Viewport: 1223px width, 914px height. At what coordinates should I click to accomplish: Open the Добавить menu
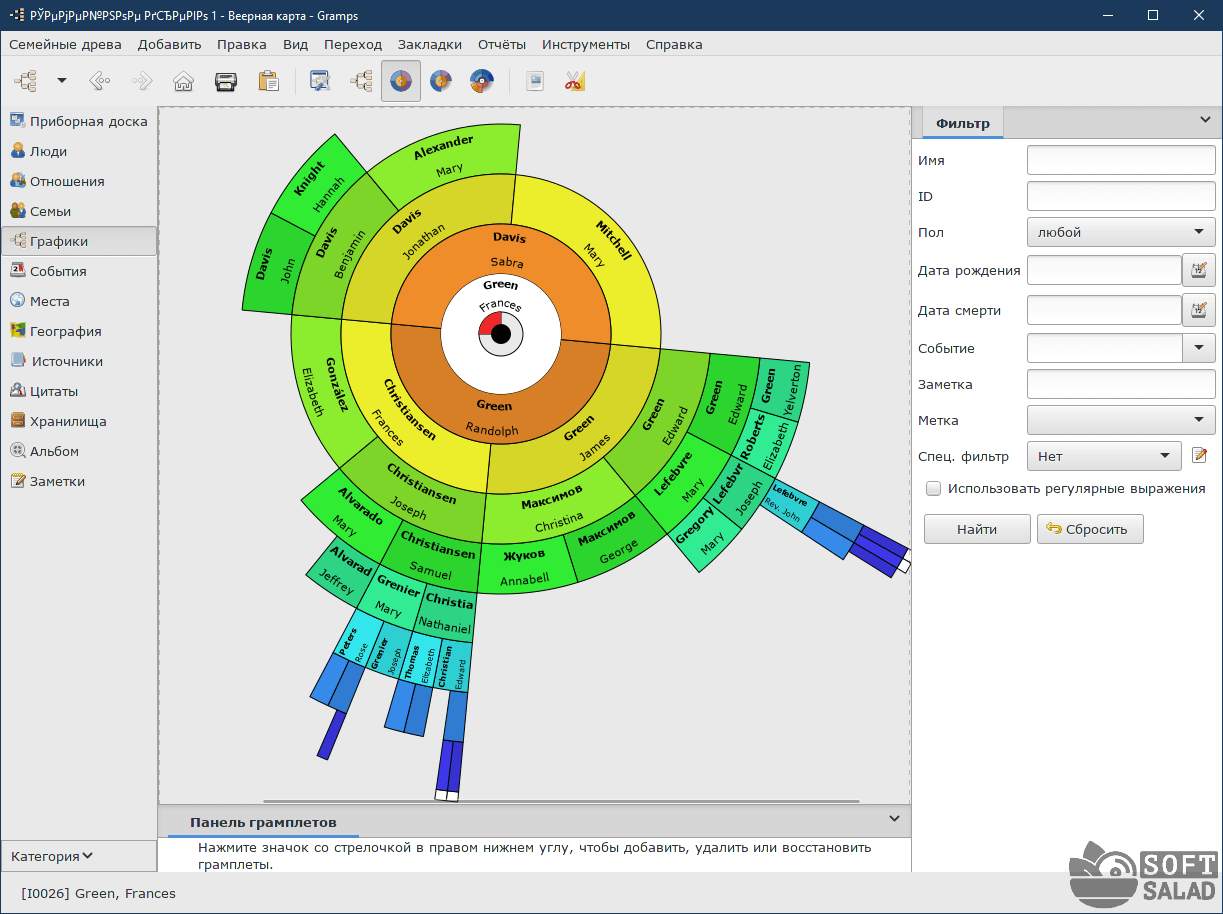169,44
